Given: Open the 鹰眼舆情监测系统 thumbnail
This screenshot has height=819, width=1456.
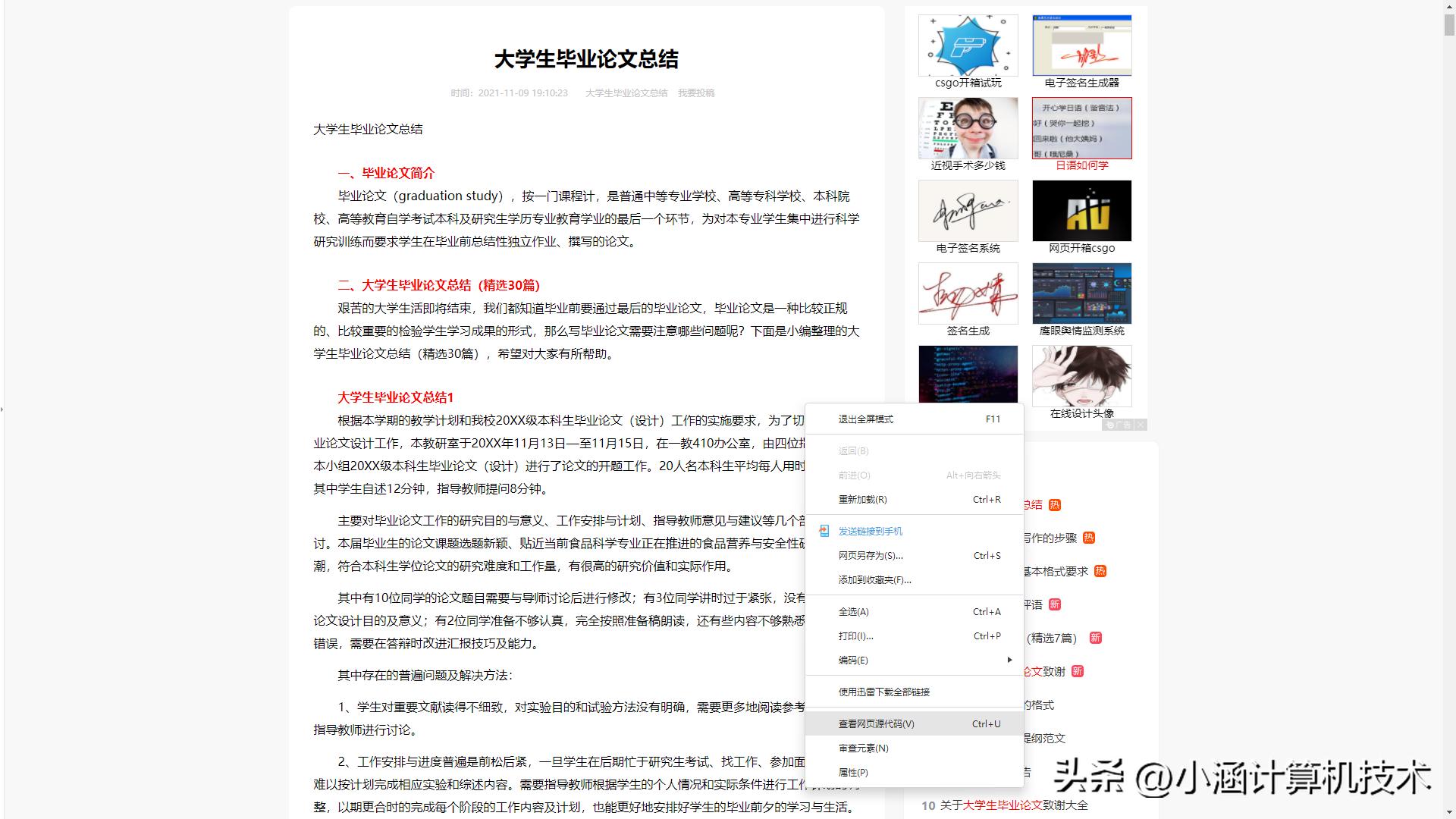Looking at the screenshot, I should [x=1081, y=293].
